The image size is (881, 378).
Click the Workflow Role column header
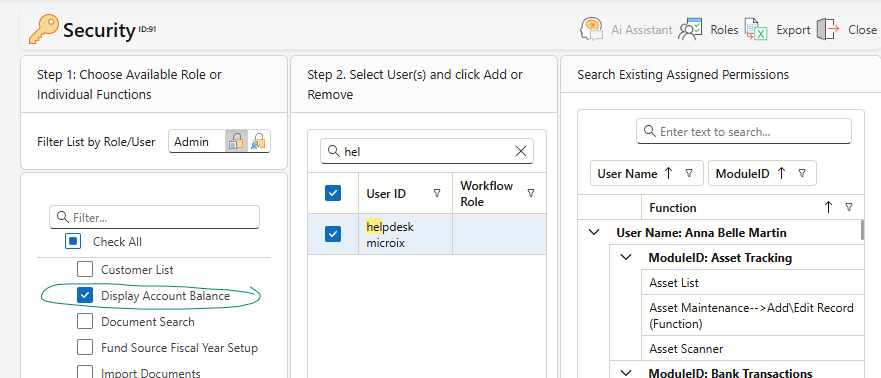click(x=499, y=193)
